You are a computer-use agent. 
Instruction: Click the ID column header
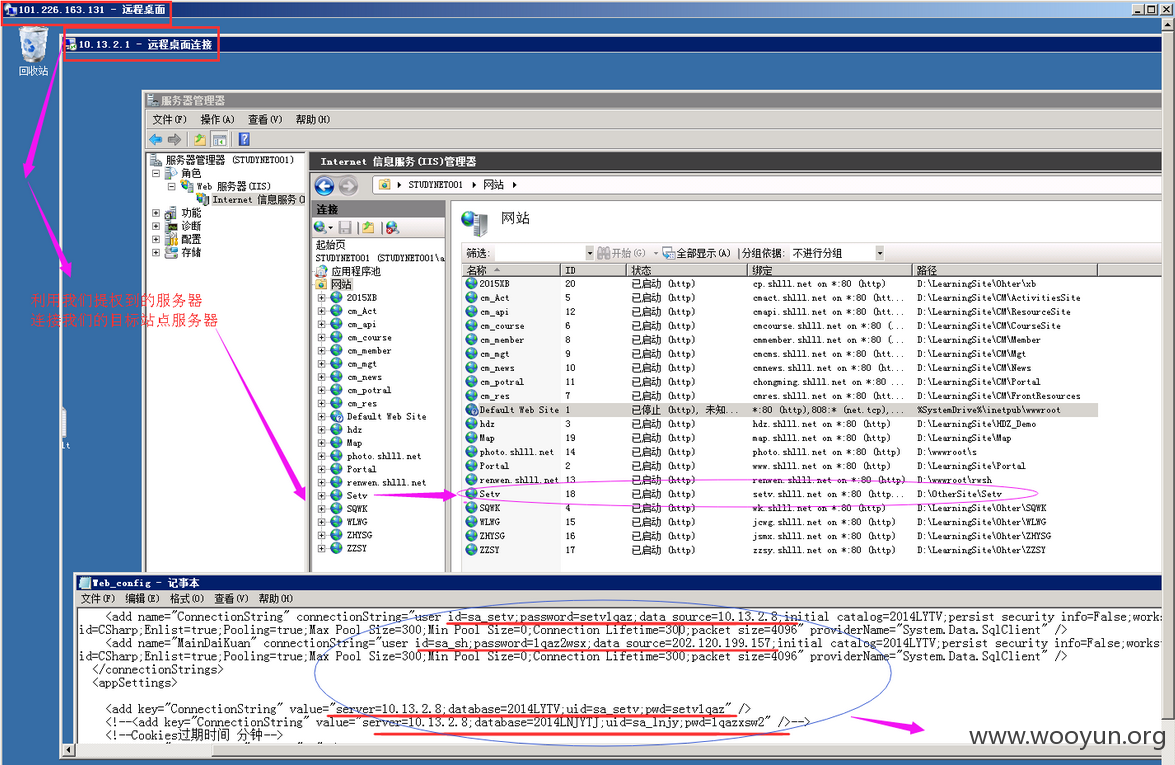(593, 270)
